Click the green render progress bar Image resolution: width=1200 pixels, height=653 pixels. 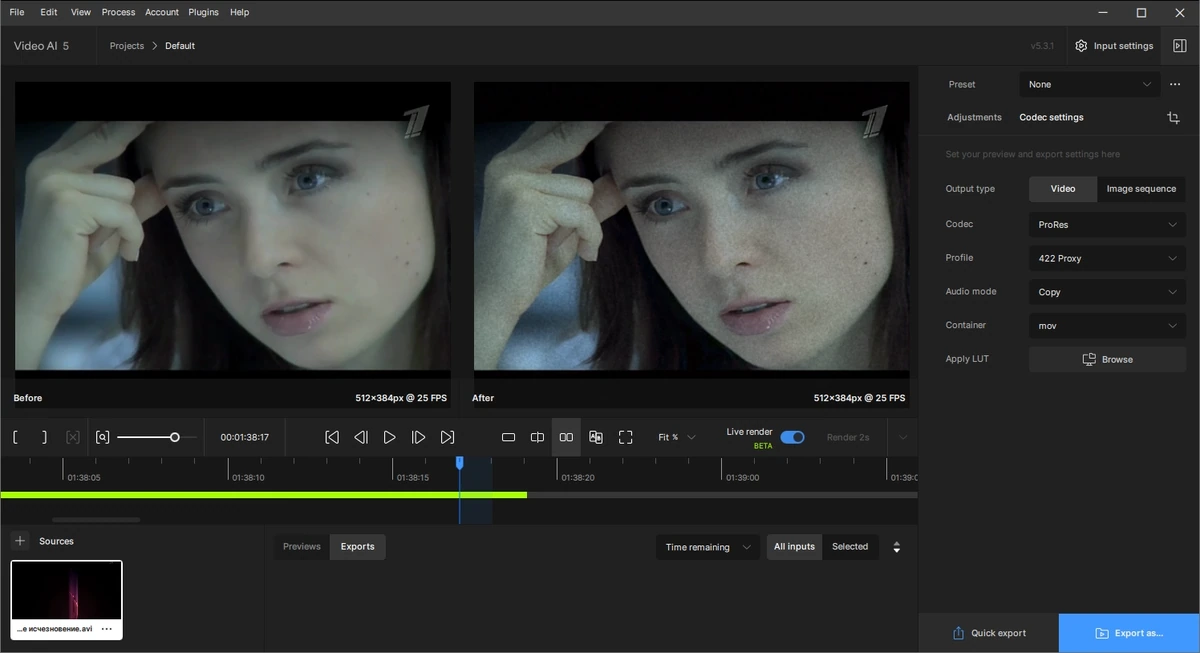[x=263, y=495]
